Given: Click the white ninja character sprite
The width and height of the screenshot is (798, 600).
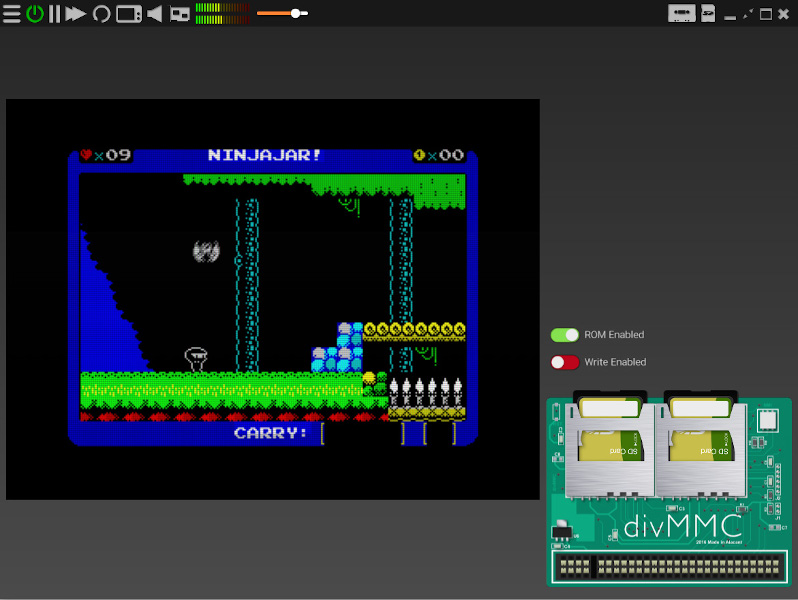Looking at the screenshot, I should (x=196, y=359).
